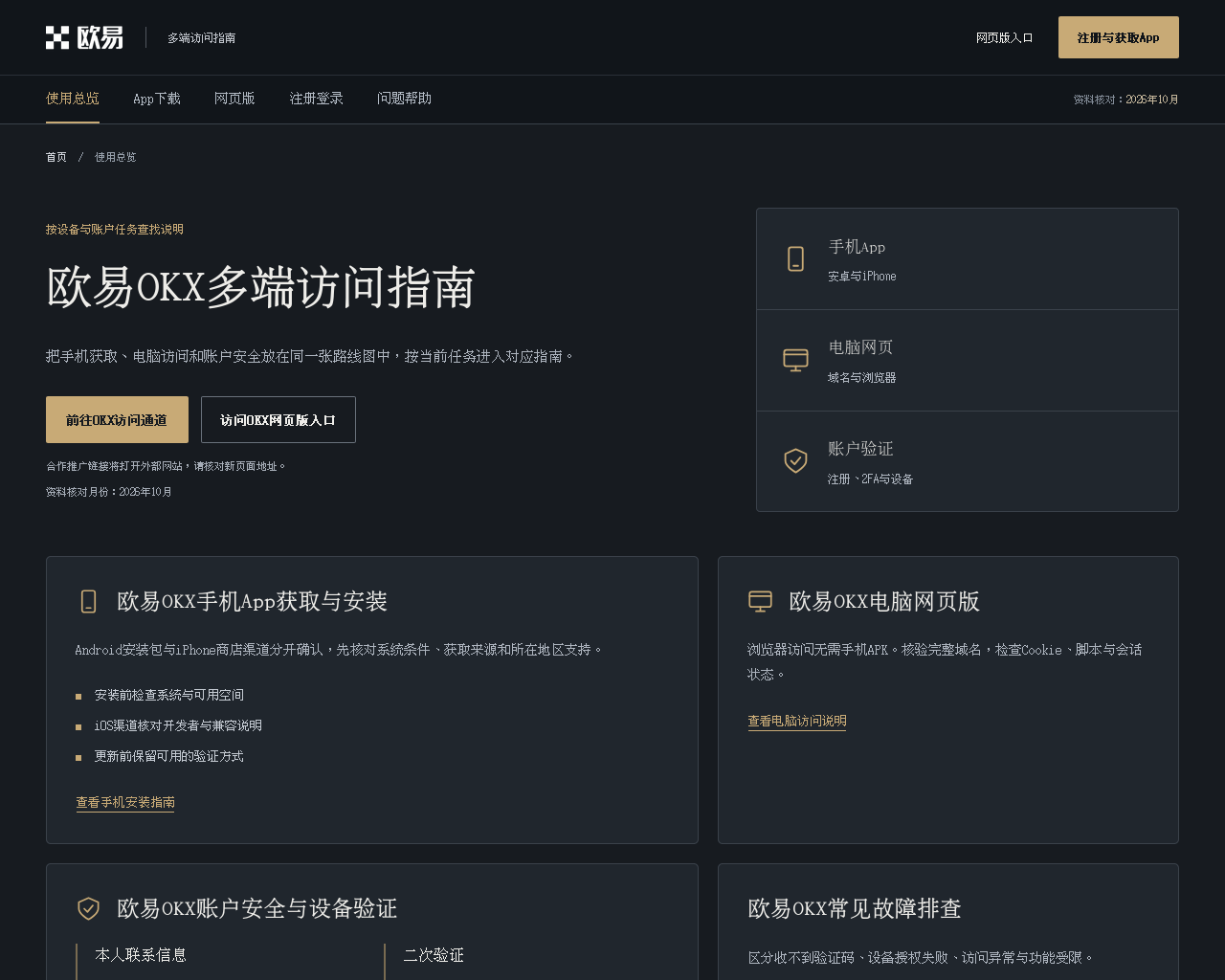Viewport: 1225px width, 980px height.
Task: Click list item iOS渠道核对开发者与兼容说明
Action: (x=178, y=725)
